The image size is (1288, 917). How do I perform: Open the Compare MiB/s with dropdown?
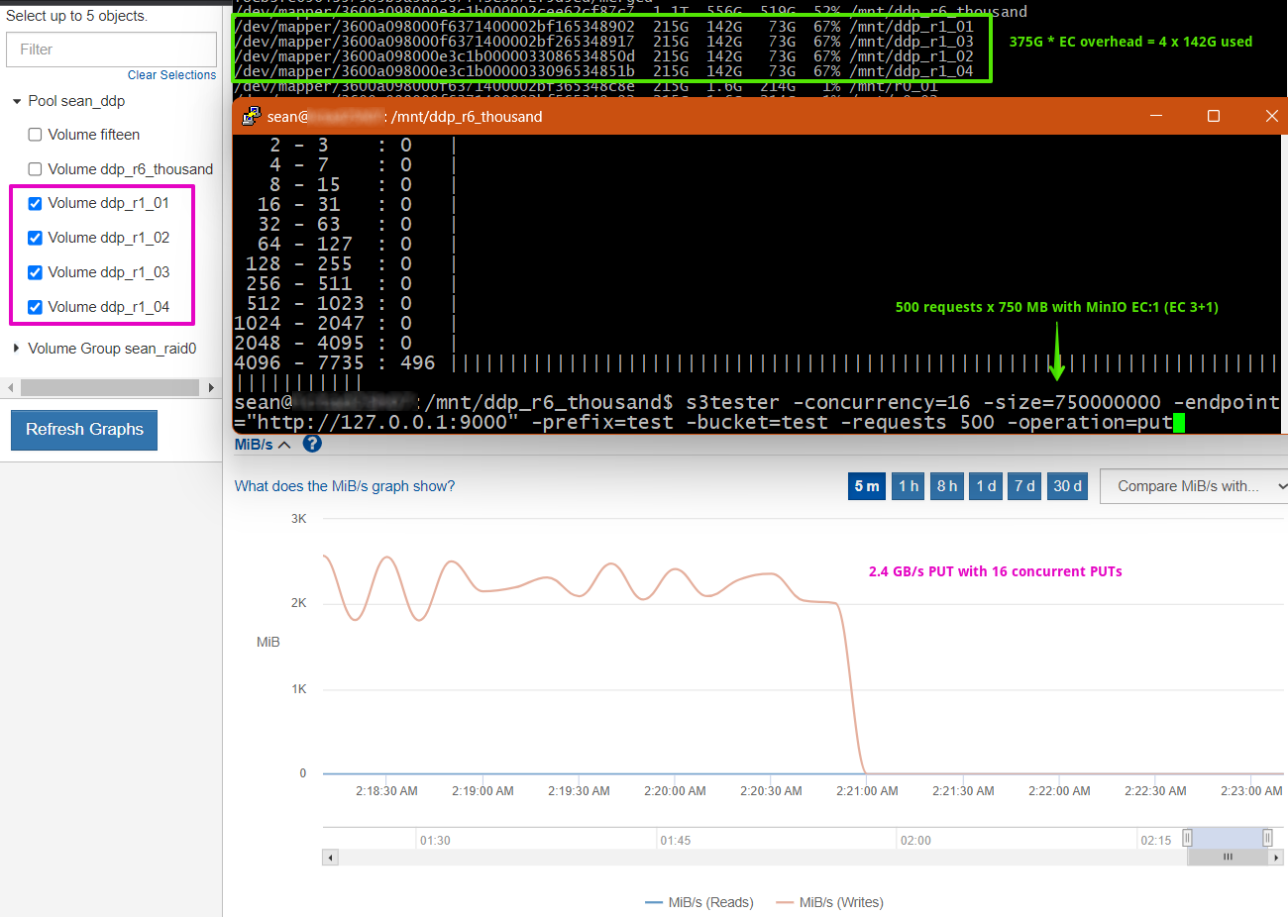(1194, 486)
